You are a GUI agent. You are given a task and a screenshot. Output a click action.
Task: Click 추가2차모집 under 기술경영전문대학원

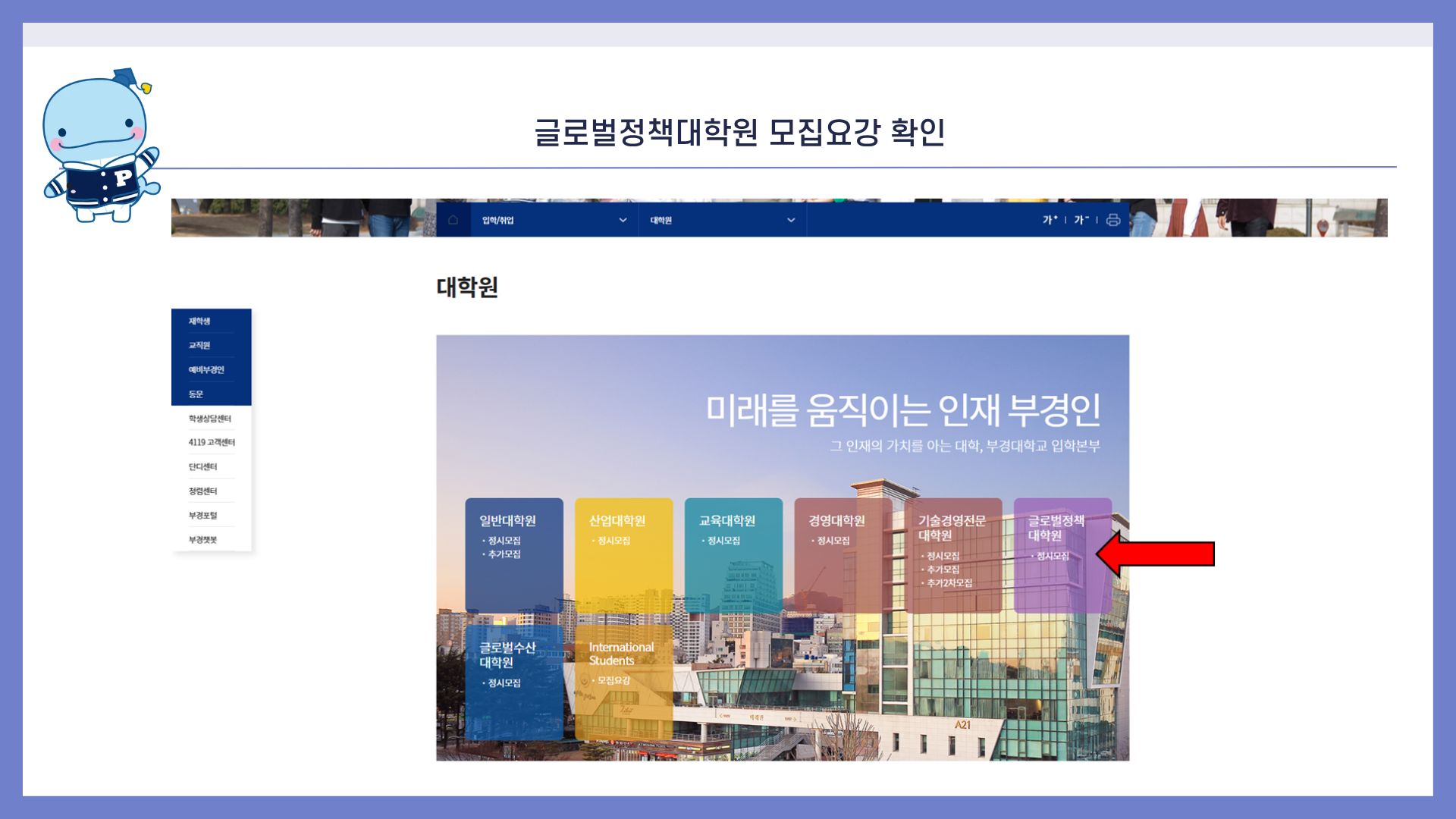point(949,583)
